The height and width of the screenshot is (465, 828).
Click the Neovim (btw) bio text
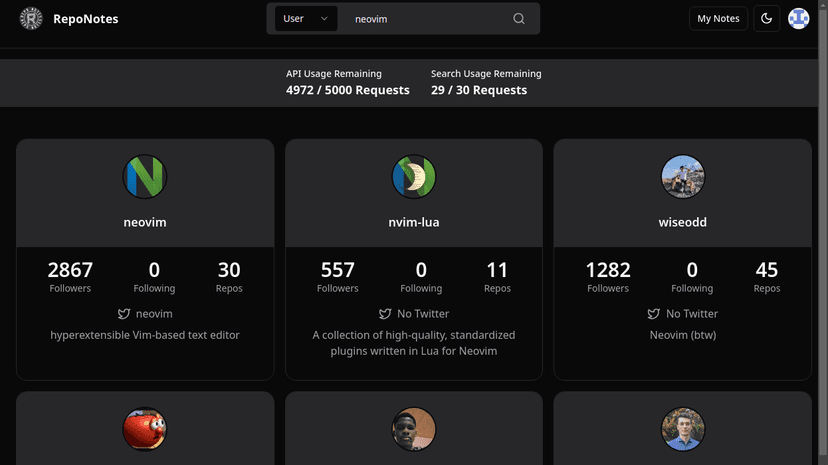(x=682, y=335)
